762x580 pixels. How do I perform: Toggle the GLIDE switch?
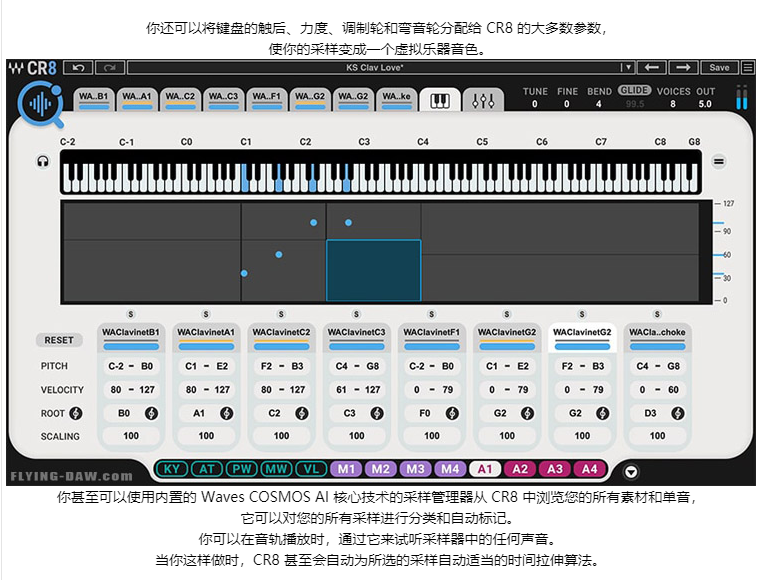tap(634, 90)
